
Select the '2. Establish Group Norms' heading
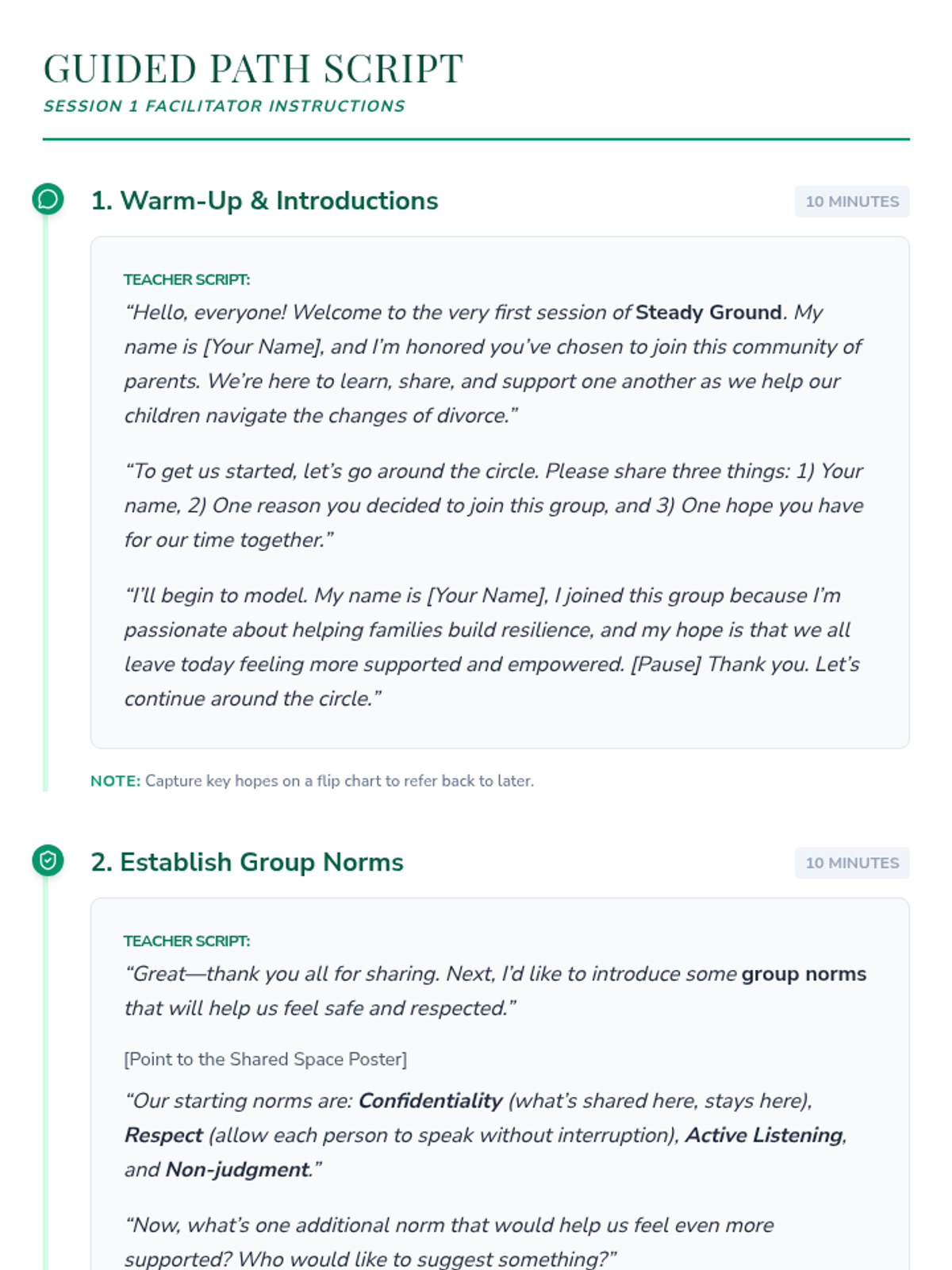tap(247, 862)
